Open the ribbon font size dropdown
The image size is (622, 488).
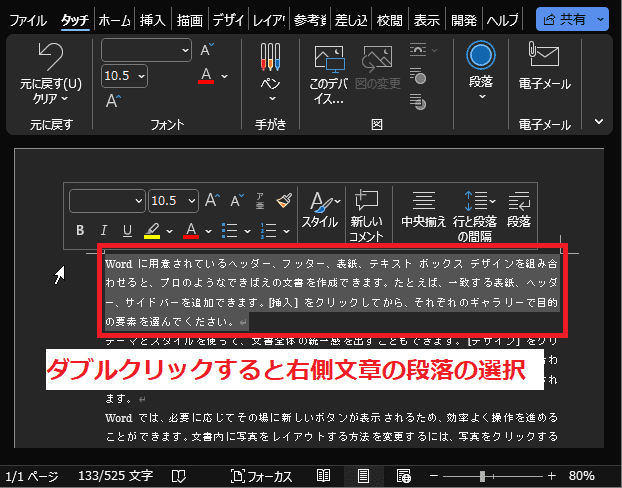coord(140,75)
